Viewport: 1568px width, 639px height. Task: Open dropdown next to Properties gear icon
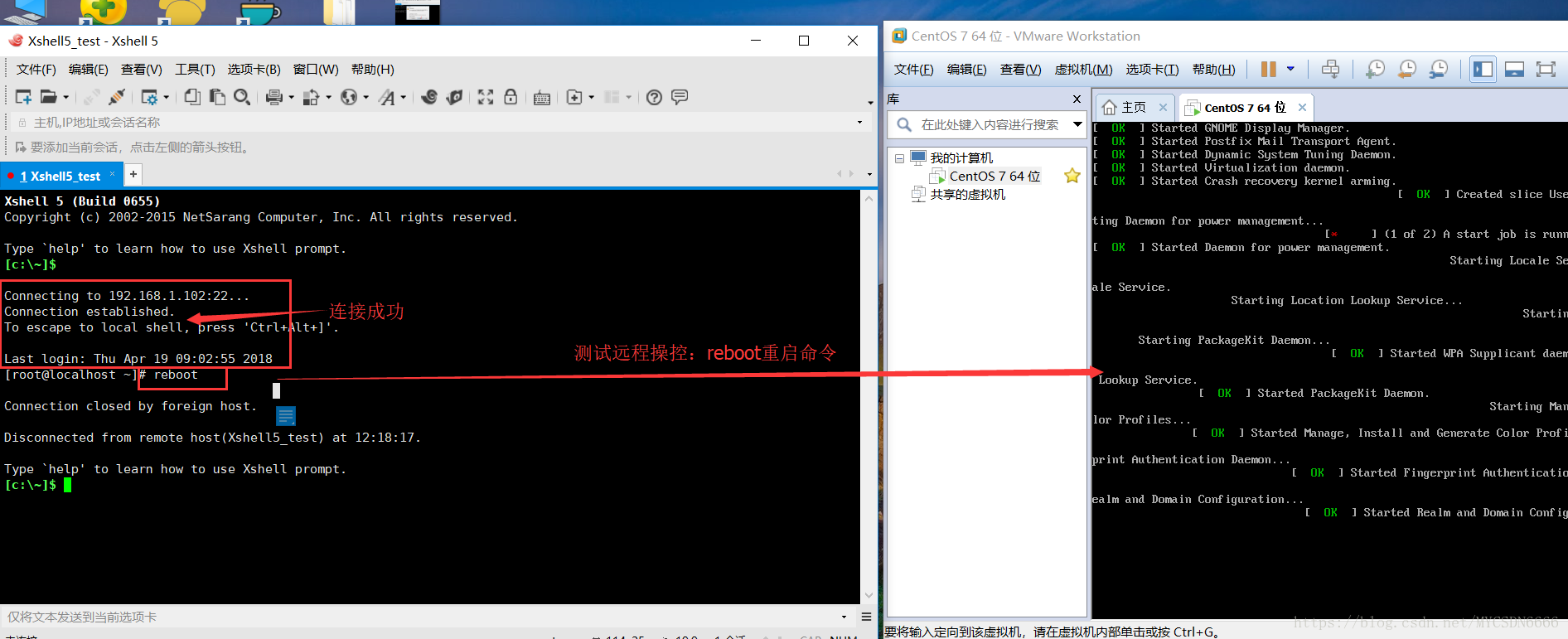coord(167,98)
